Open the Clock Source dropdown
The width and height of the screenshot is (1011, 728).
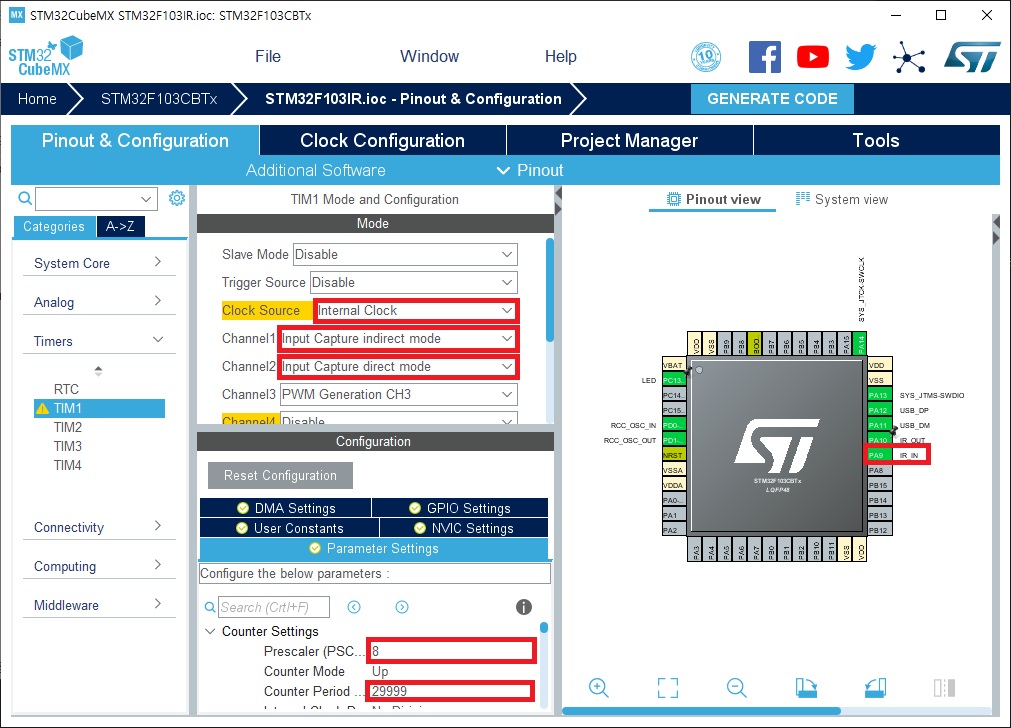417,311
